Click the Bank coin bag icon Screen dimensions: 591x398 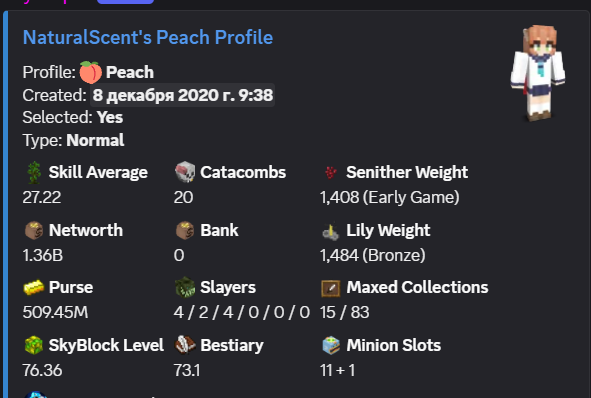(185, 230)
